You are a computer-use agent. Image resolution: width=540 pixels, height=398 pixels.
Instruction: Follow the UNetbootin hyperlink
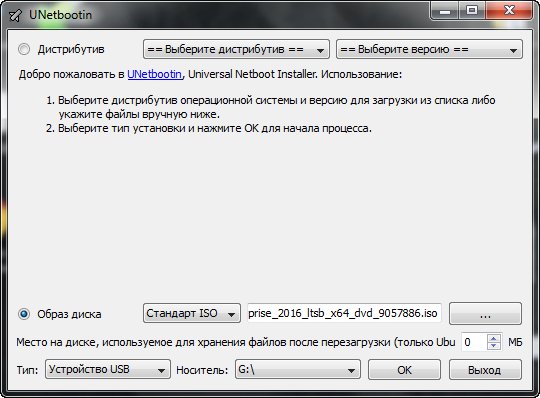click(x=154, y=74)
